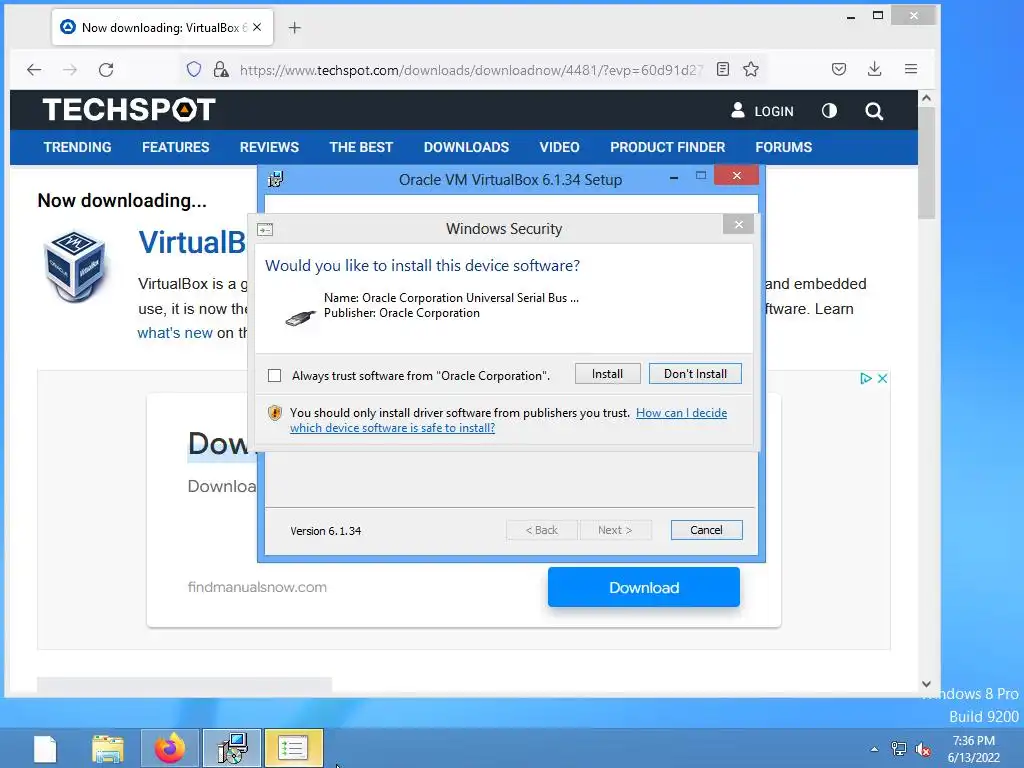Open the Firefox downloads panel
The height and width of the screenshot is (768, 1024).
point(874,69)
